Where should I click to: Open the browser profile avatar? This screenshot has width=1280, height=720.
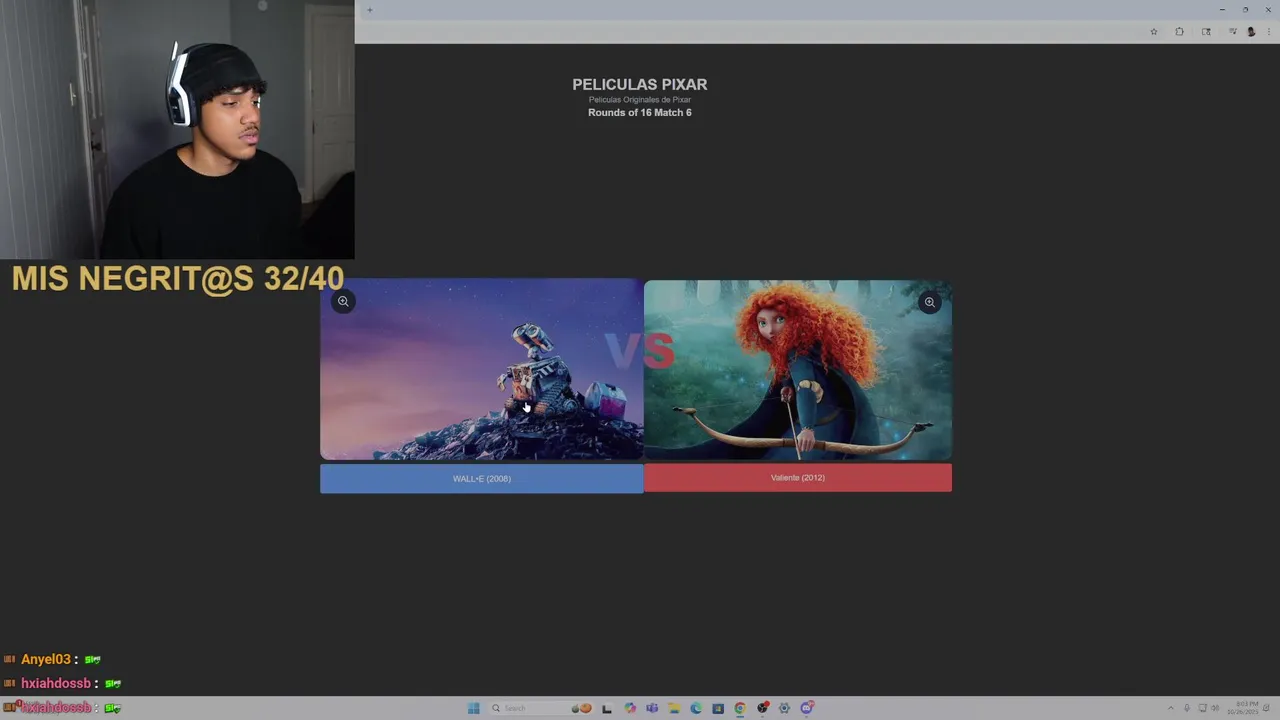(1251, 32)
